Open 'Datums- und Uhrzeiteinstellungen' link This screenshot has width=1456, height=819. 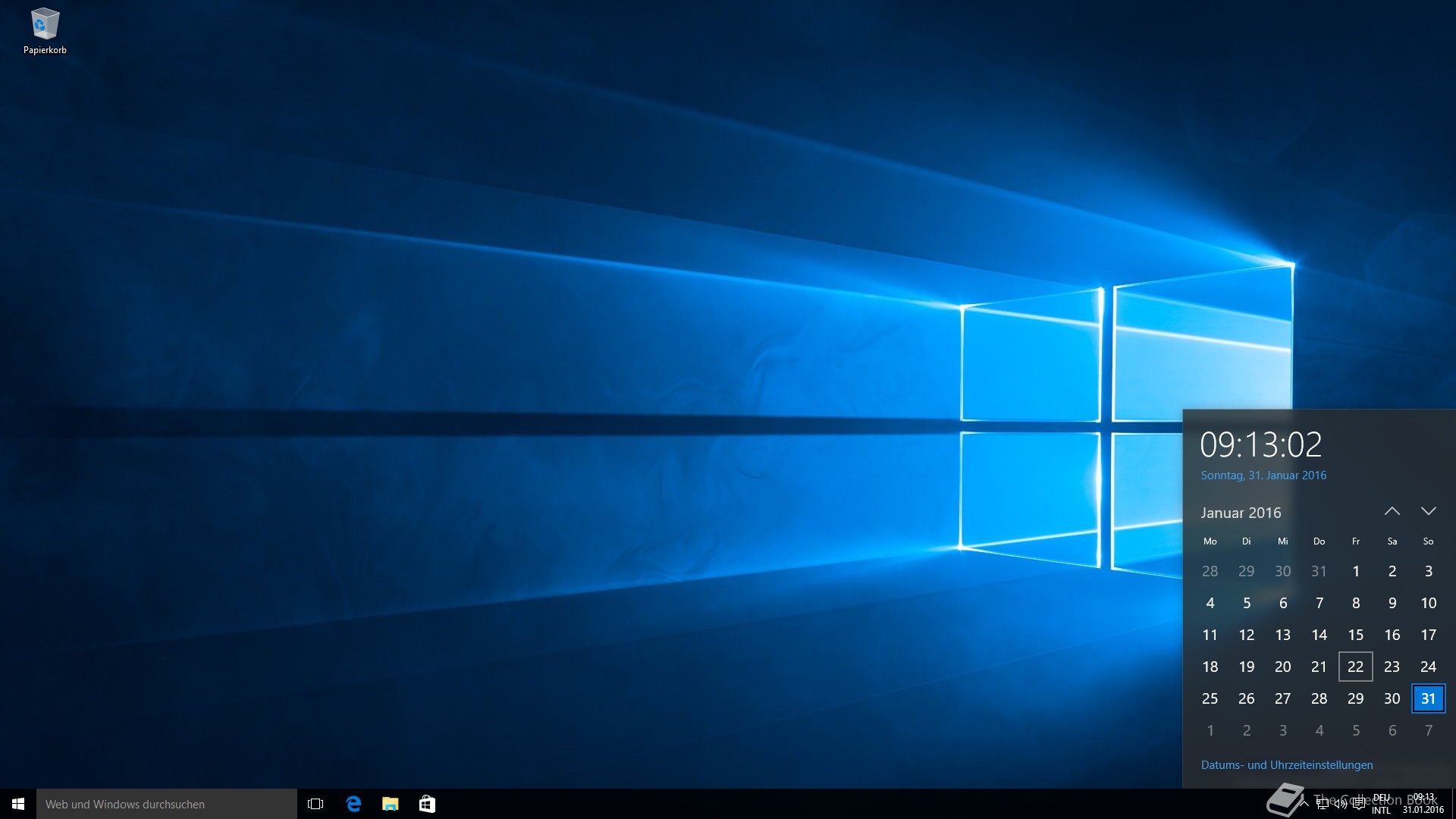click(1287, 765)
